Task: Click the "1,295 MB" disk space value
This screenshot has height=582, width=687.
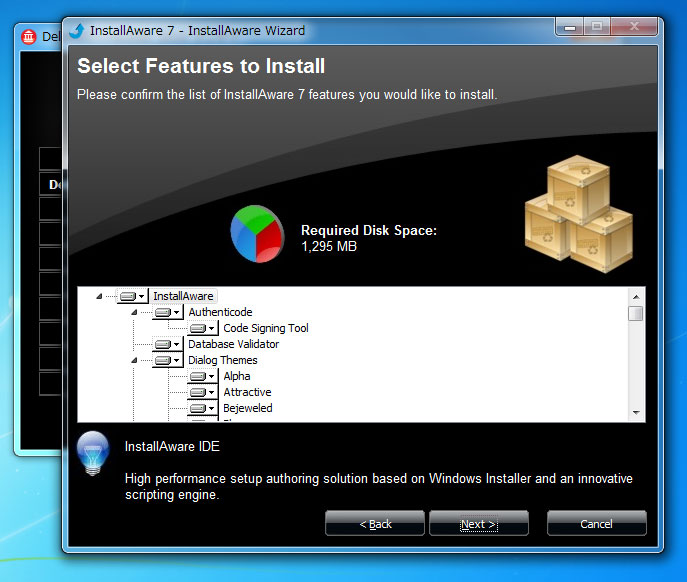Action: tap(329, 246)
